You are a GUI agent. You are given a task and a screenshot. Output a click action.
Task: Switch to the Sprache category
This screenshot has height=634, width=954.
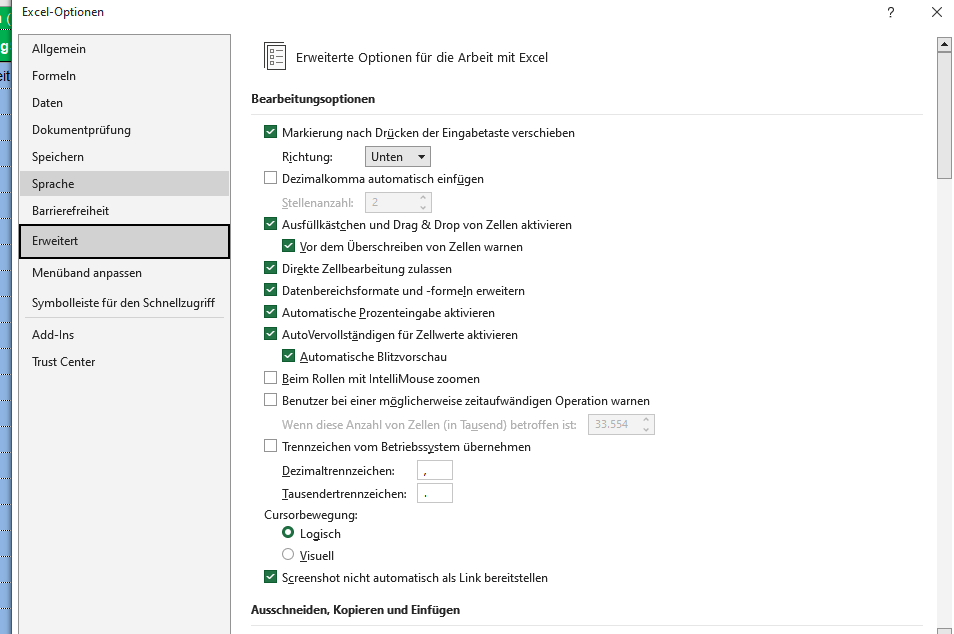tap(124, 184)
